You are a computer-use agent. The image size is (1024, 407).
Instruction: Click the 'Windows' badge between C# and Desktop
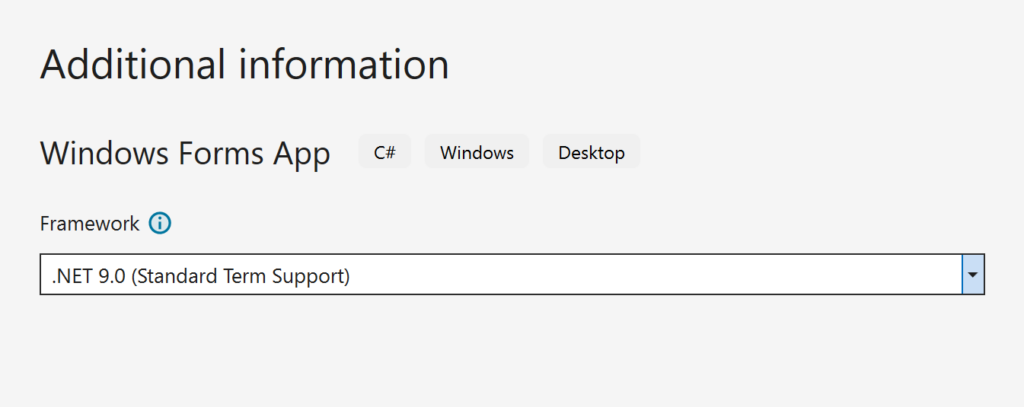point(477,153)
